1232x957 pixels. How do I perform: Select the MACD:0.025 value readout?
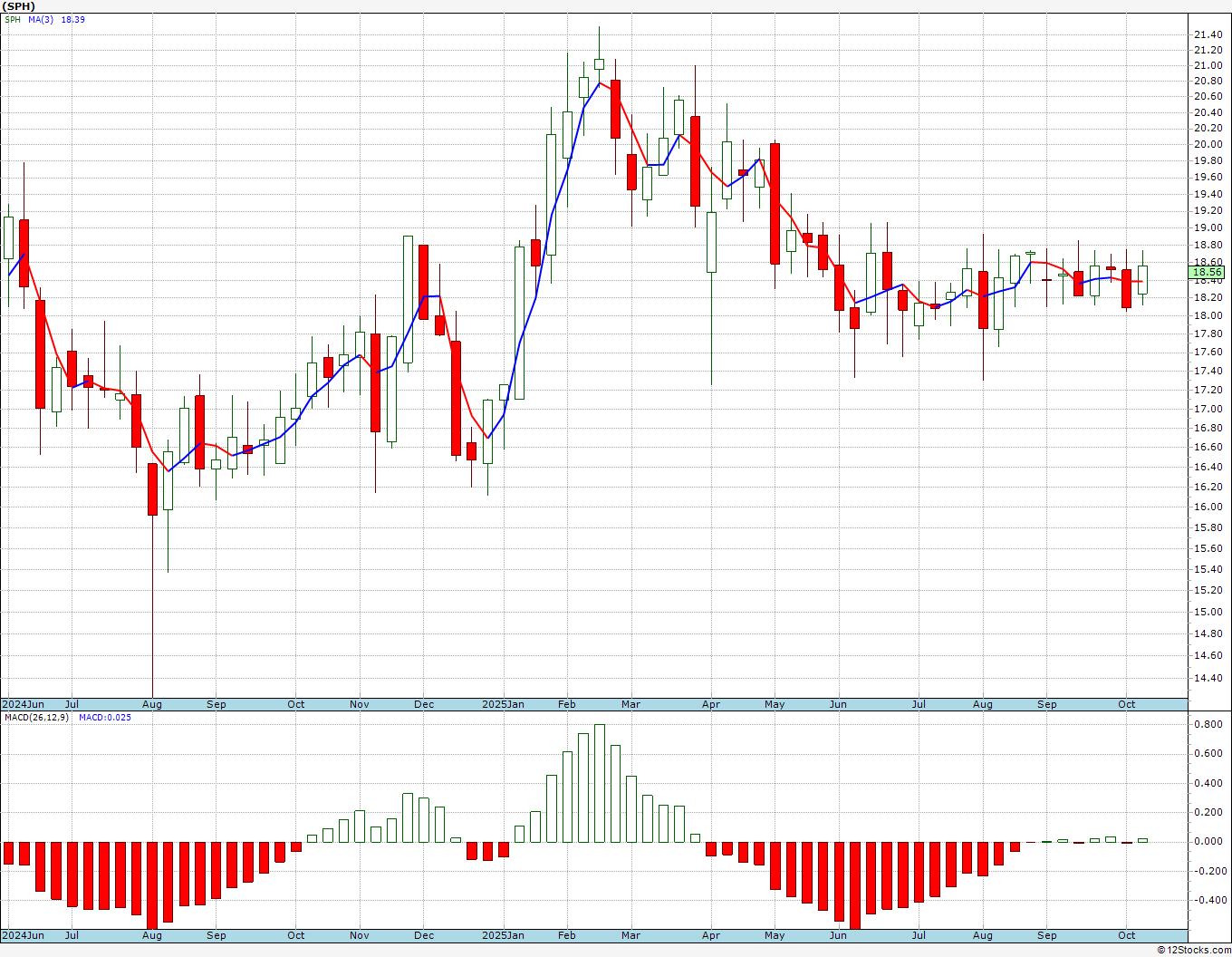tap(105, 718)
